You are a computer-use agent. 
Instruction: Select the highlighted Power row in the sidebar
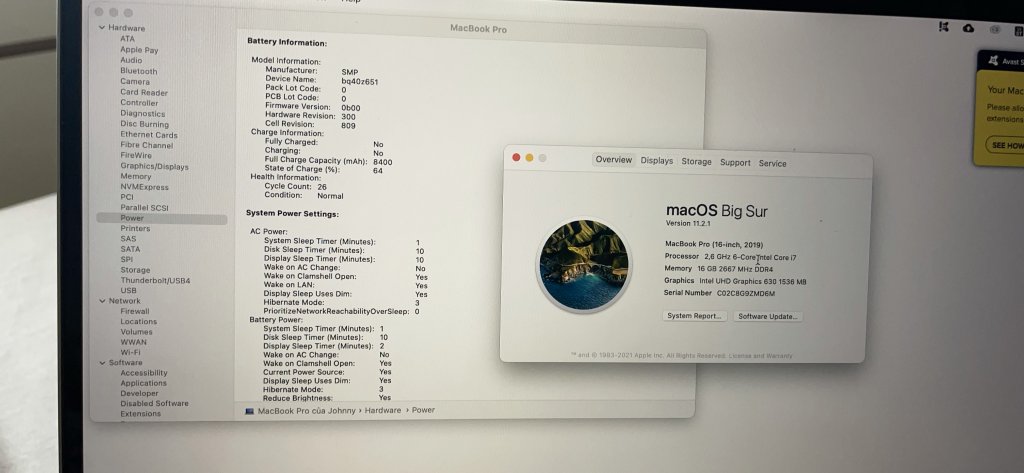coord(161,218)
